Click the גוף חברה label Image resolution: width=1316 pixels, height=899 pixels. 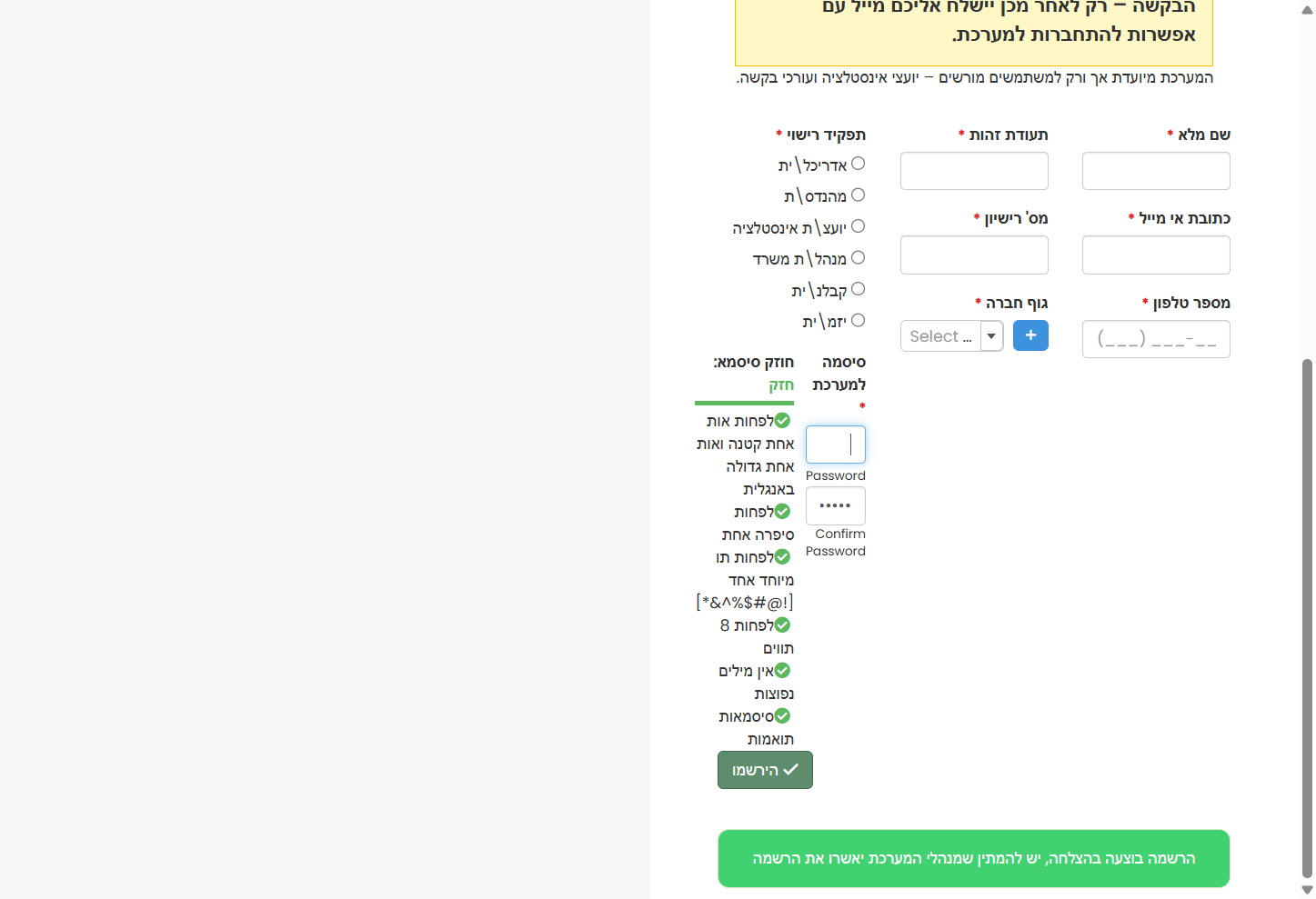tap(1011, 303)
